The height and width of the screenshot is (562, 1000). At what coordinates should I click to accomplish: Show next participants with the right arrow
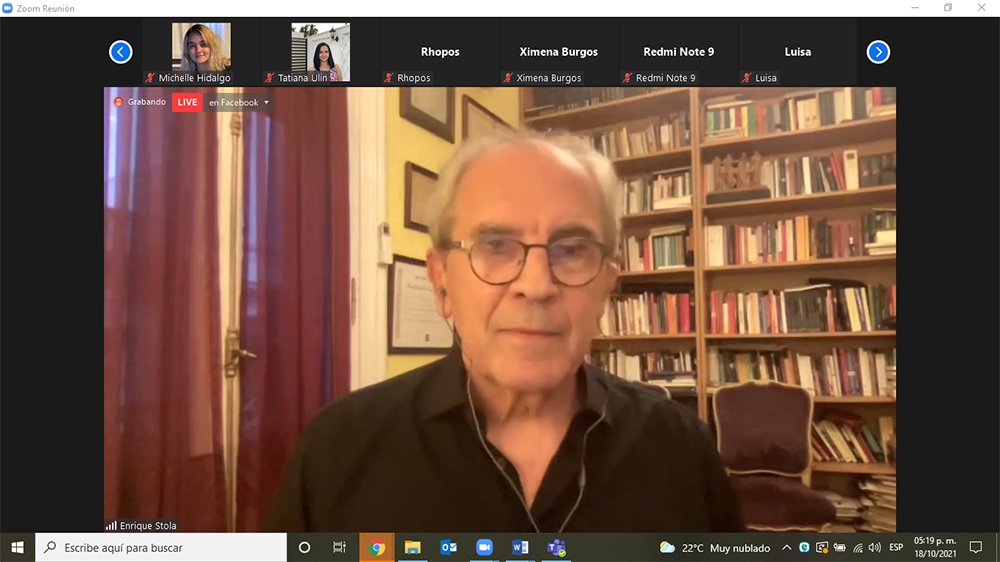point(878,52)
